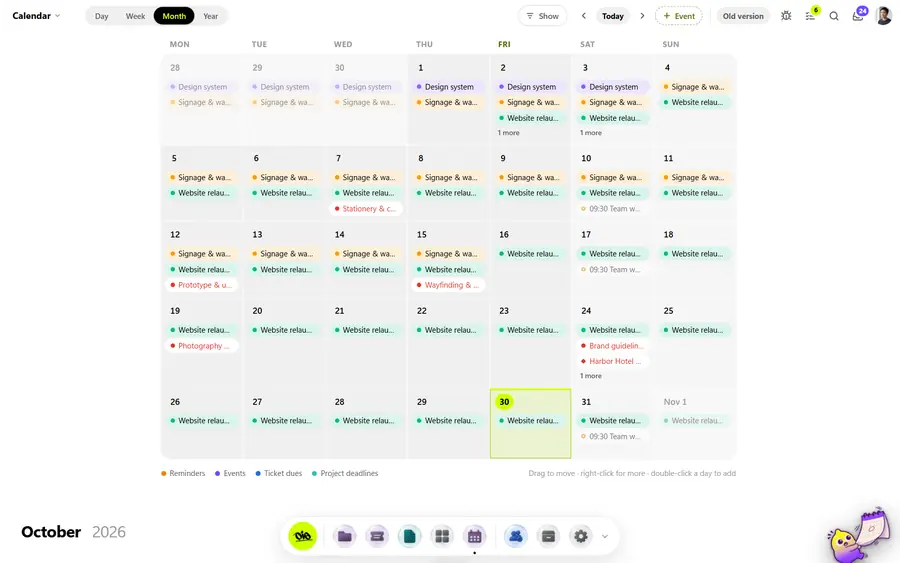This screenshot has width=900, height=563.
Task: Click the mascot holding a calendar
Action: pos(859,536)
